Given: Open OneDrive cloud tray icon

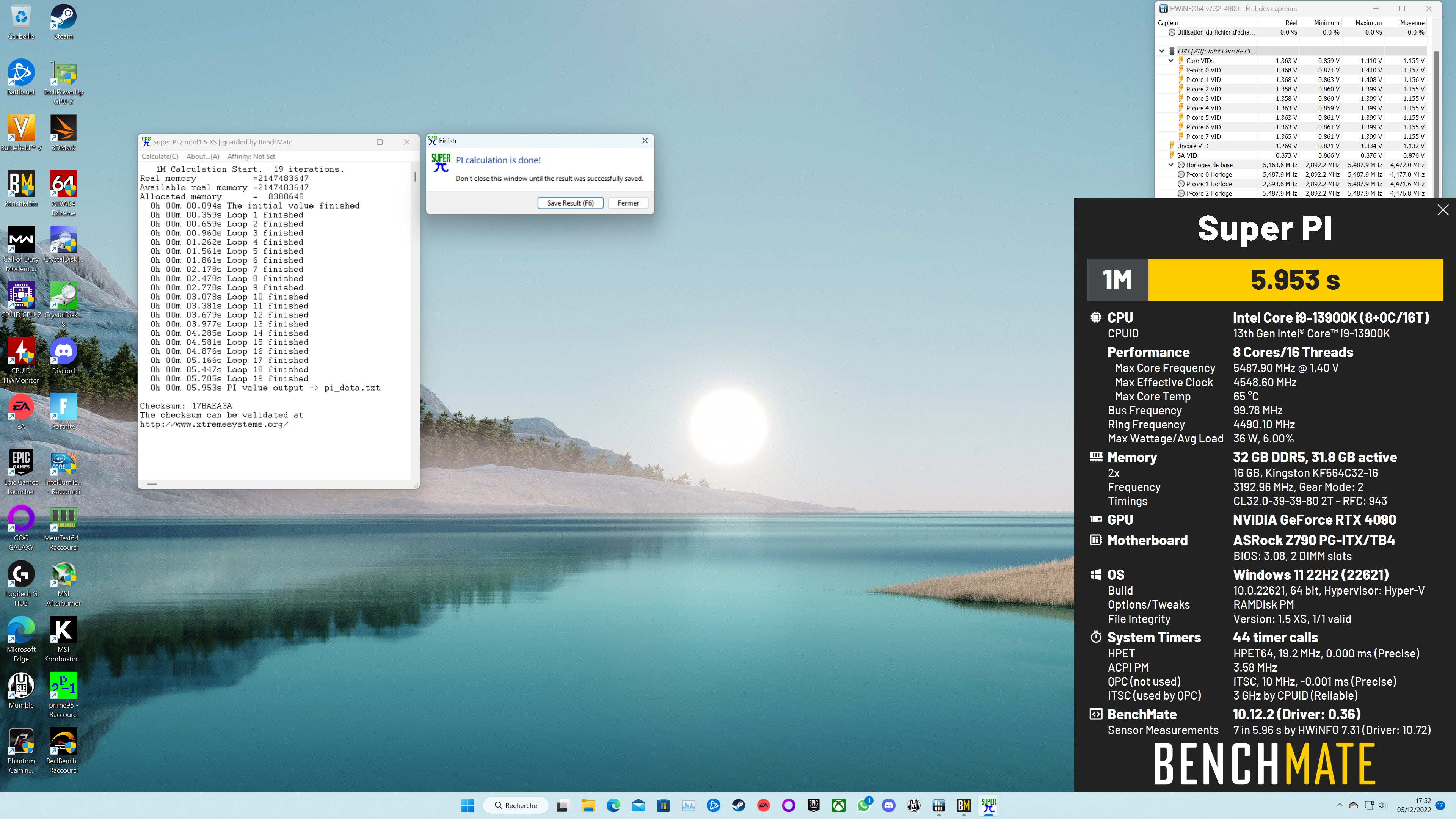Looking at the screenshot, I should (1353, 805).
